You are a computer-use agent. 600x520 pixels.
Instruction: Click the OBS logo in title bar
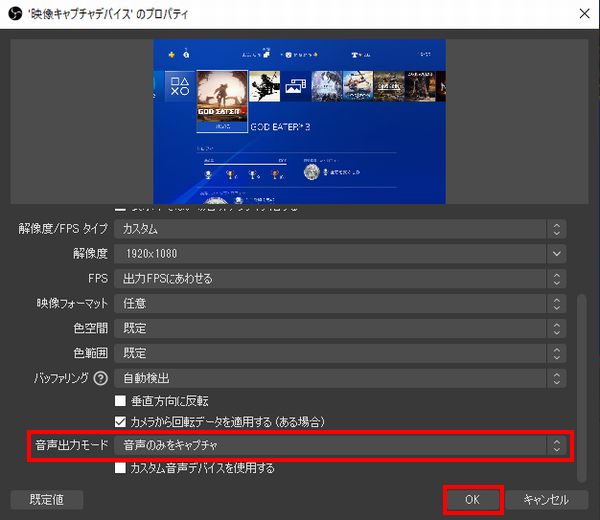pyautogui.click(x=15, y=14)
